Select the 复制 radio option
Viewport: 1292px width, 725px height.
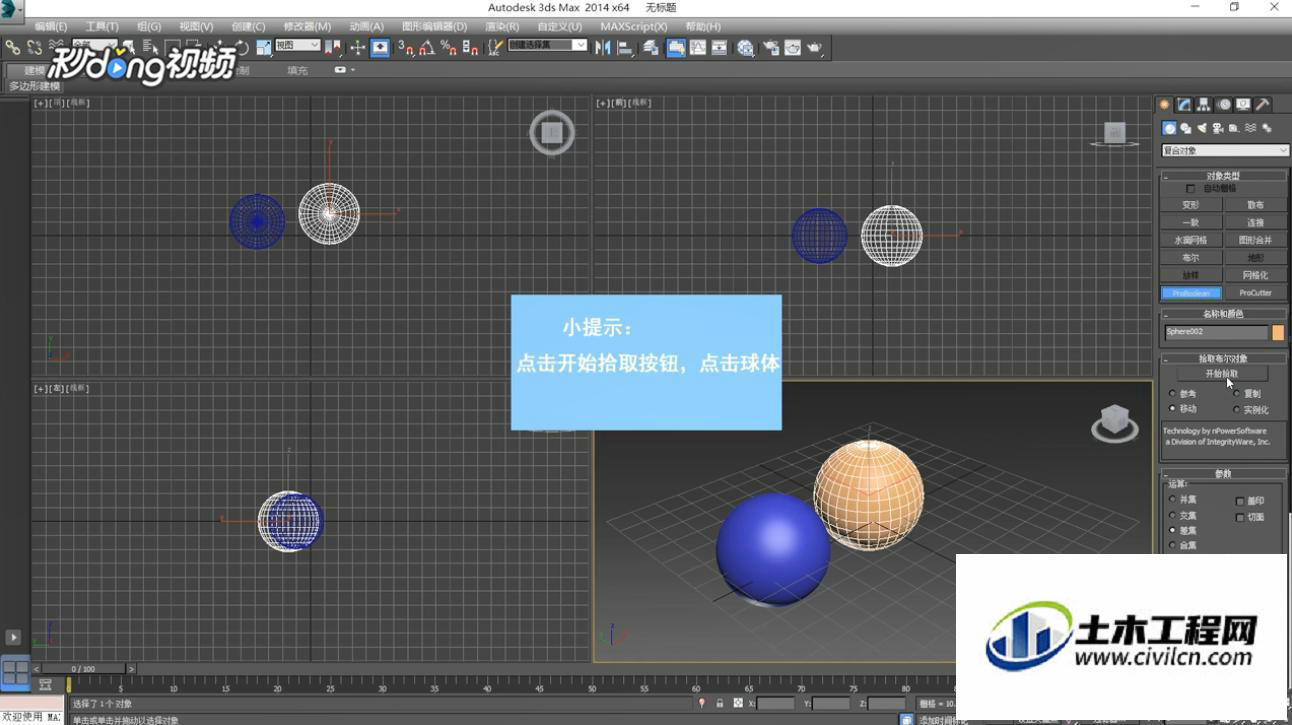coord(1237,393)
